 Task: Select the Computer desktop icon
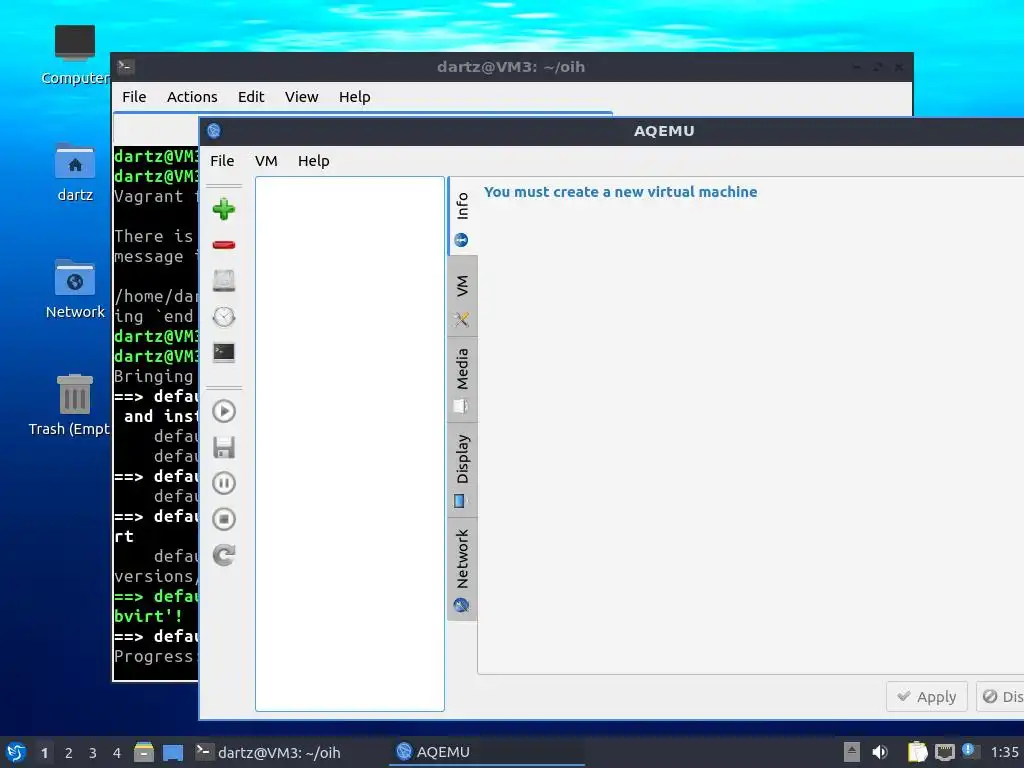point(74,56)
